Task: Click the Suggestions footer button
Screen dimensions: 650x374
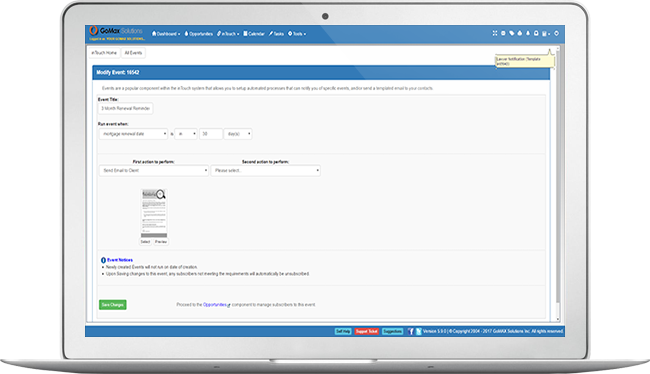Action: pyautogui.click(x=392, y=331)
